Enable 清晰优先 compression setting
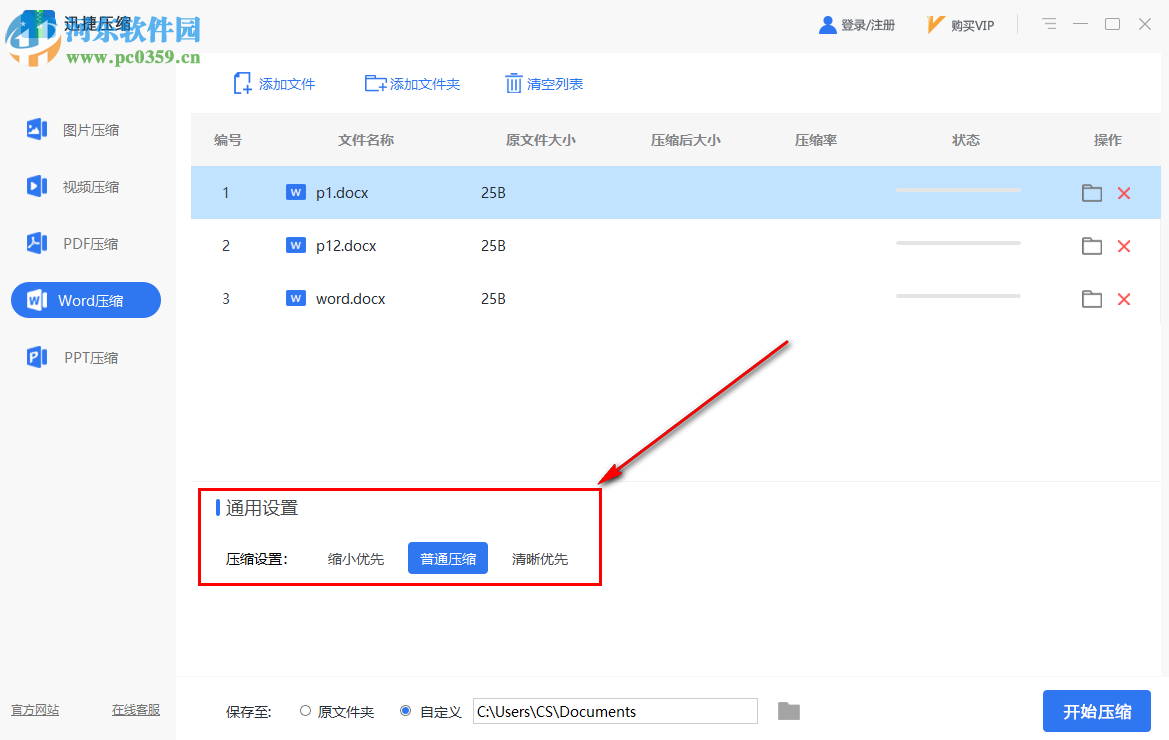Image resolution: width=1169 pixels, height=740 pixels. [x=539, y=558]
